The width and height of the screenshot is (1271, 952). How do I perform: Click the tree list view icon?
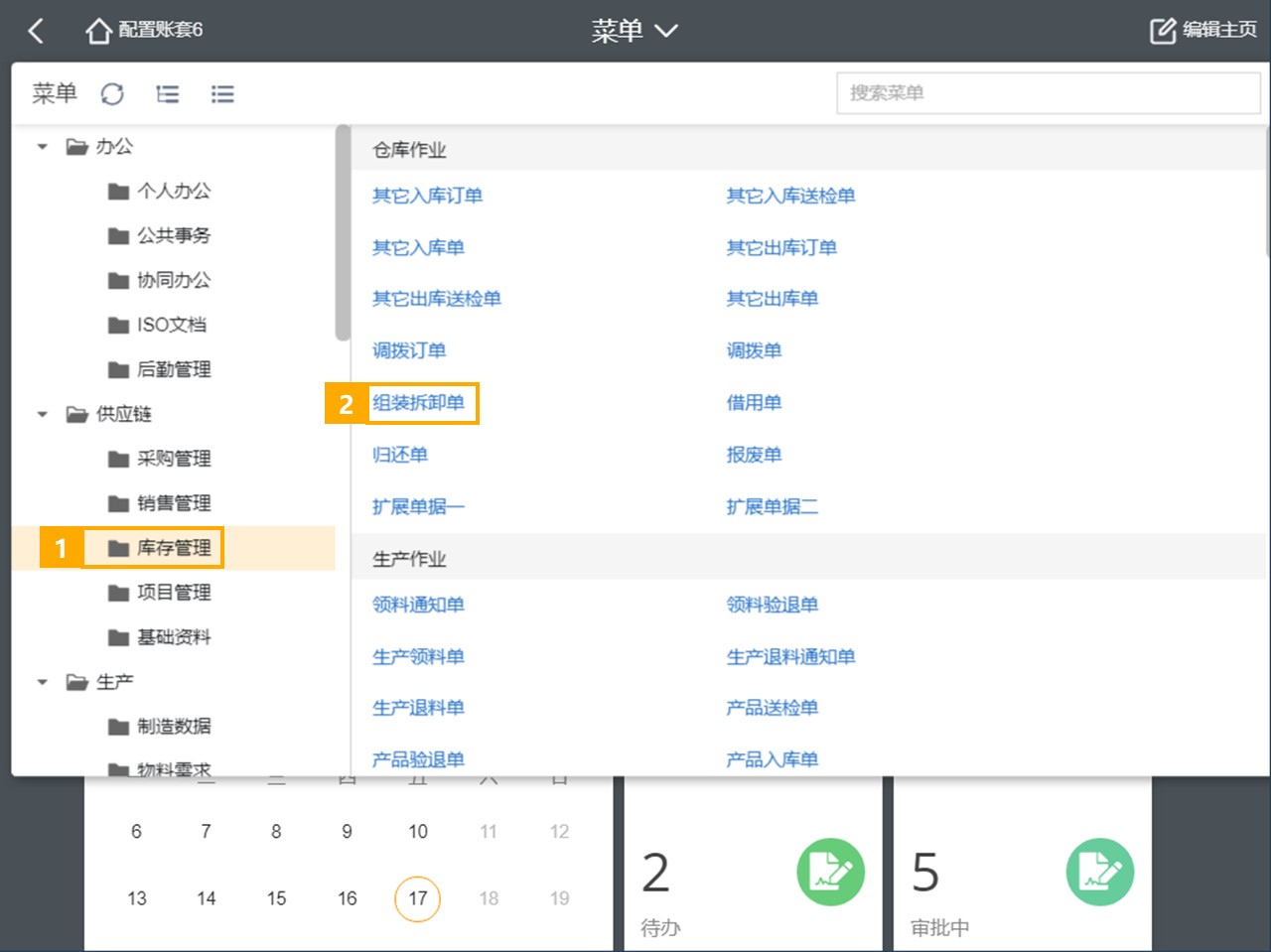pyautogui.click(x=168, y=94)
